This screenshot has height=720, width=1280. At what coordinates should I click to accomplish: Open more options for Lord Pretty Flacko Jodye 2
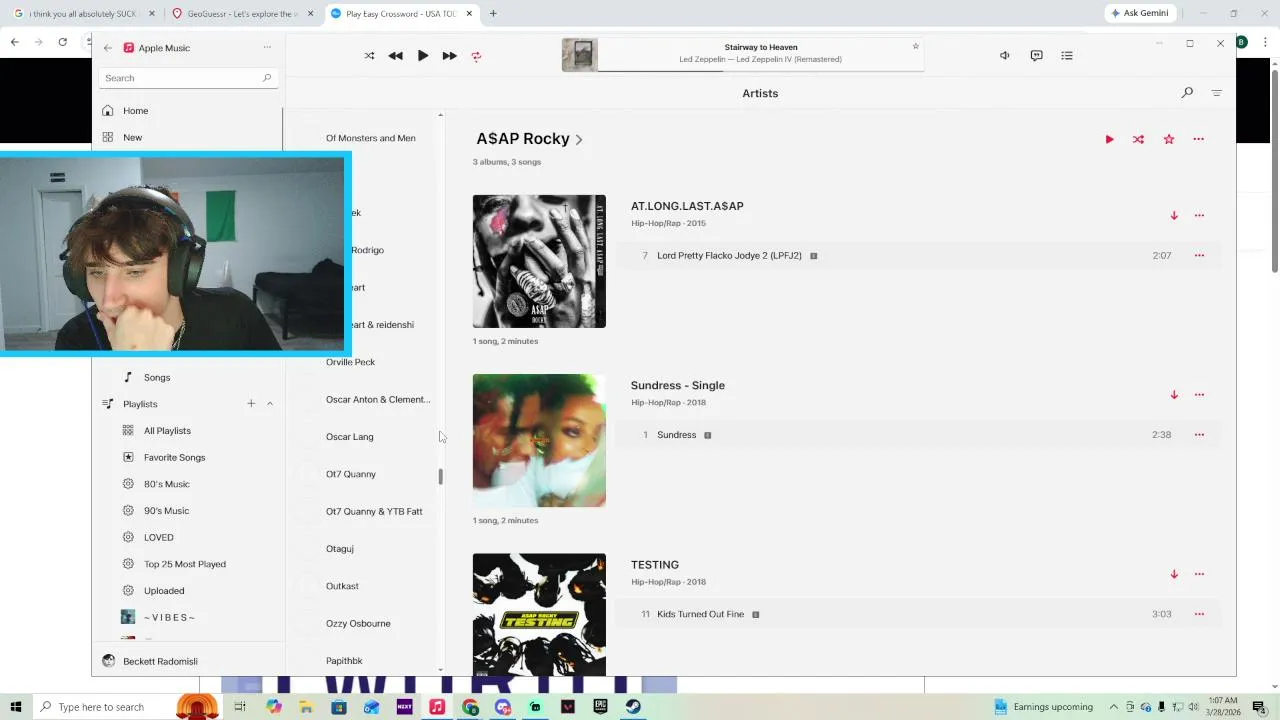[x=1199, y=256]
